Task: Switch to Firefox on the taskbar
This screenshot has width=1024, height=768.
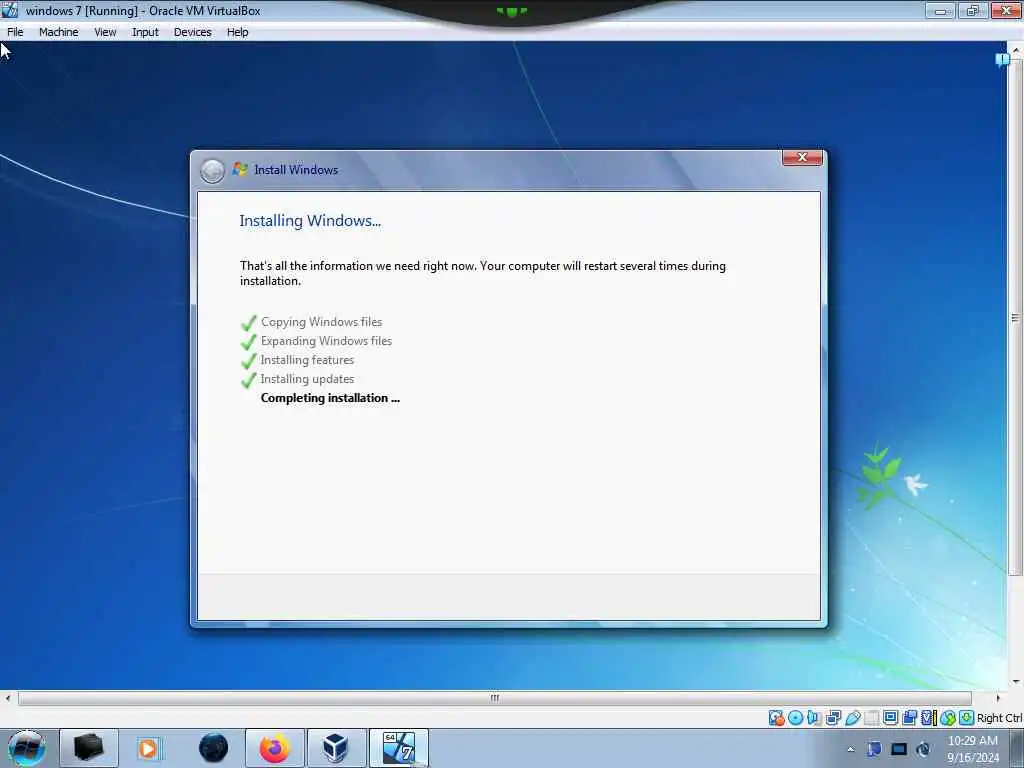Action: [x=275, y=748]
